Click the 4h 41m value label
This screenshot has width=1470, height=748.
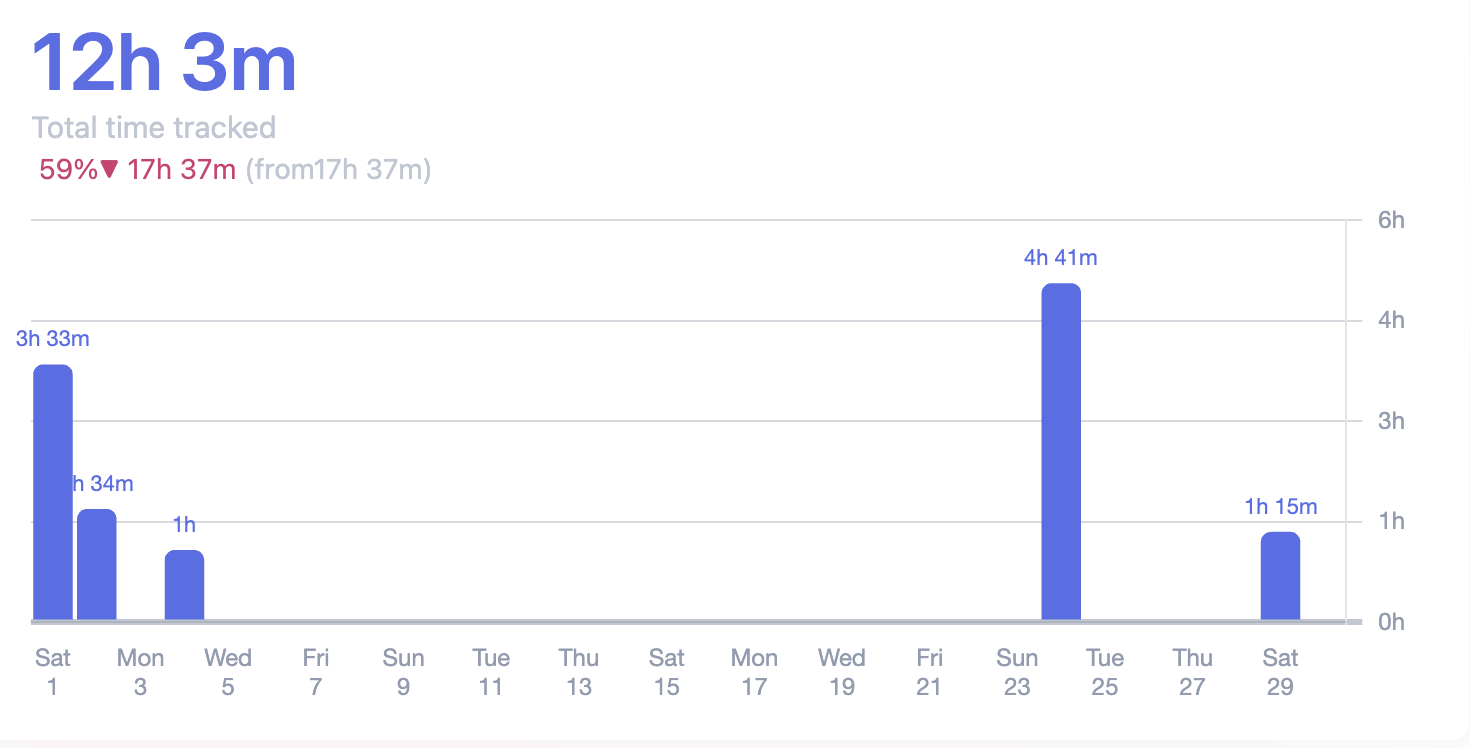click(1060, 258)
